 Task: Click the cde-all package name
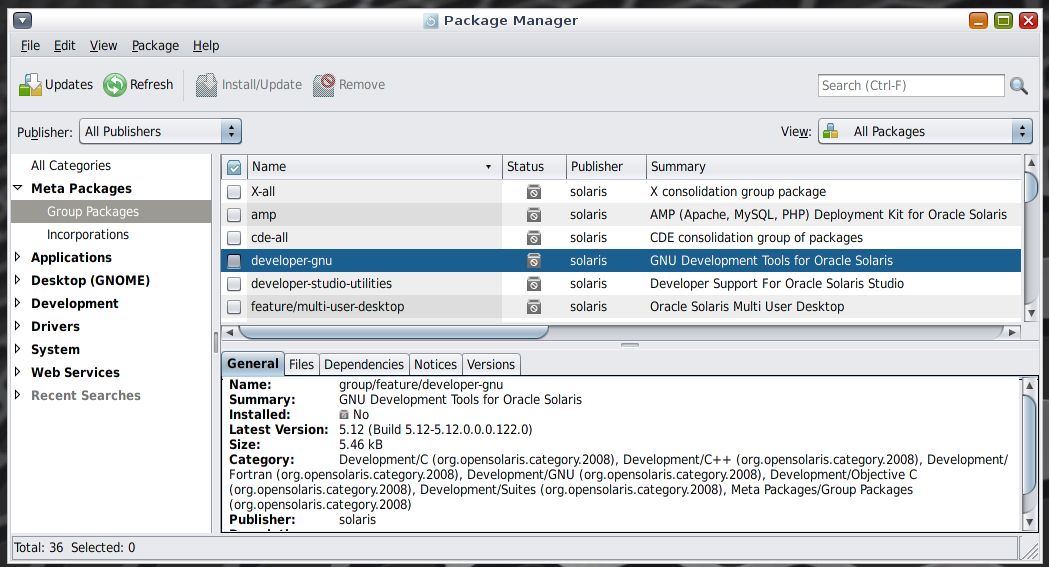(269, 237)
